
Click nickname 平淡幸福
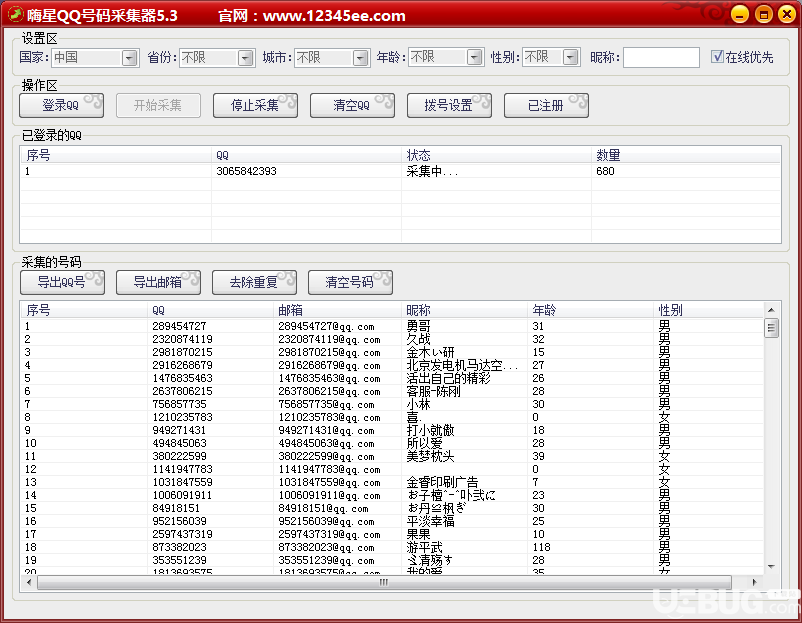pyautogui.click(x=430, y=521)
